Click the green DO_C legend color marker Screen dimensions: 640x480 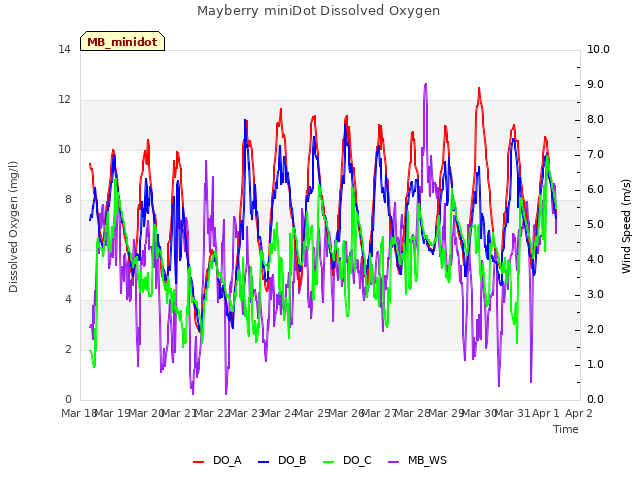point(329,462)
